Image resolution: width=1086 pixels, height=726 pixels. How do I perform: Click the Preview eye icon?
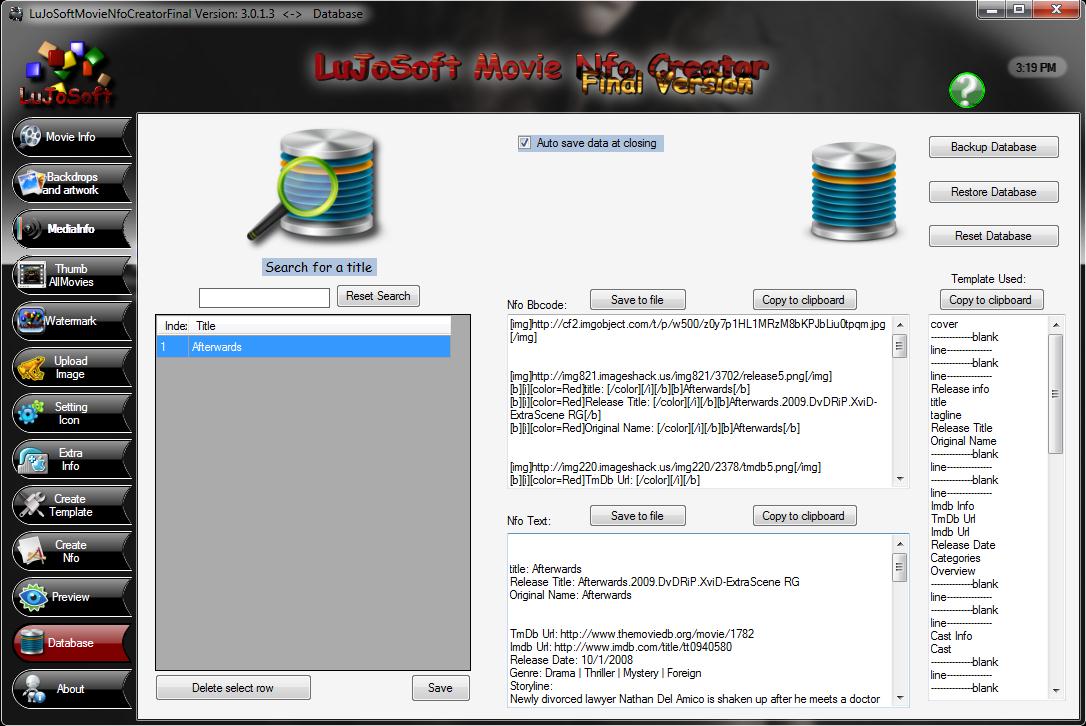33,597
